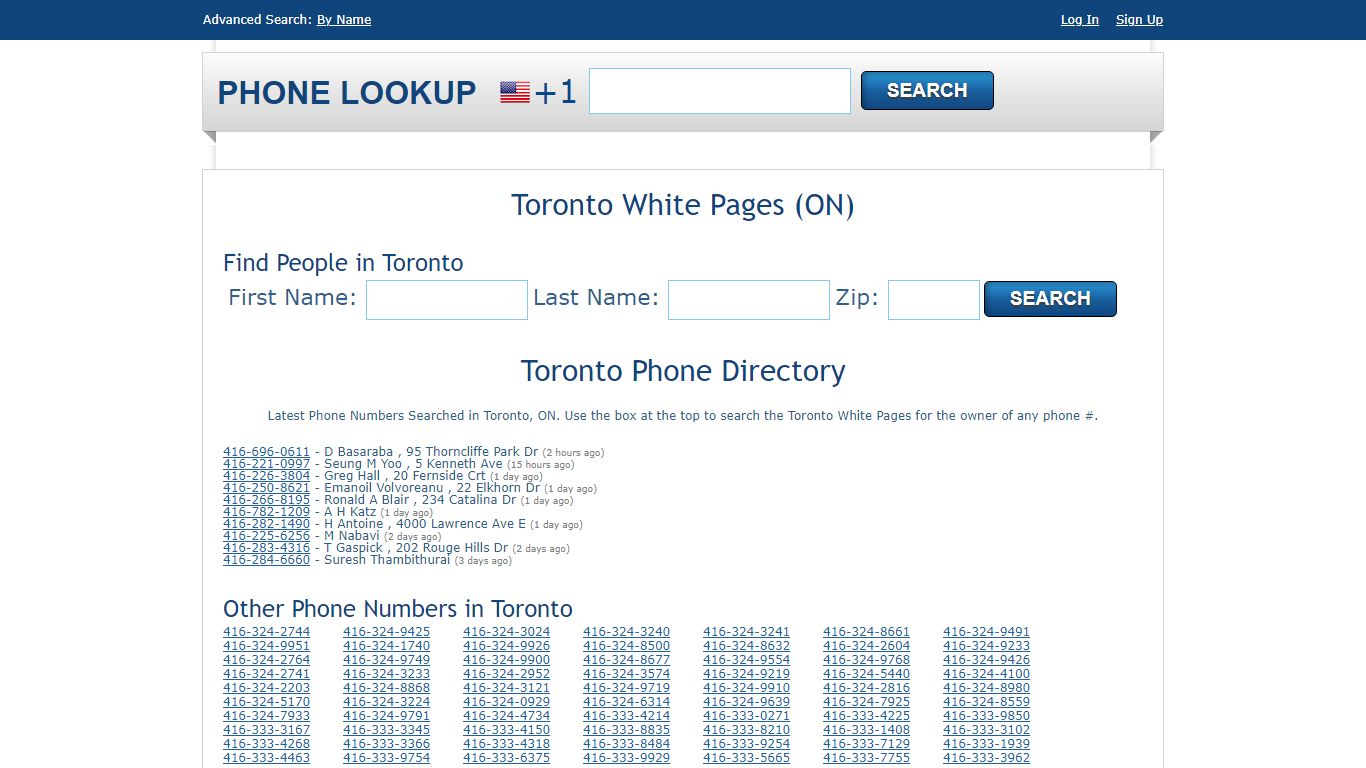Open number 416-324-9425
Image resolution: width=1366 pixels, height=768 pixels.
387,632
